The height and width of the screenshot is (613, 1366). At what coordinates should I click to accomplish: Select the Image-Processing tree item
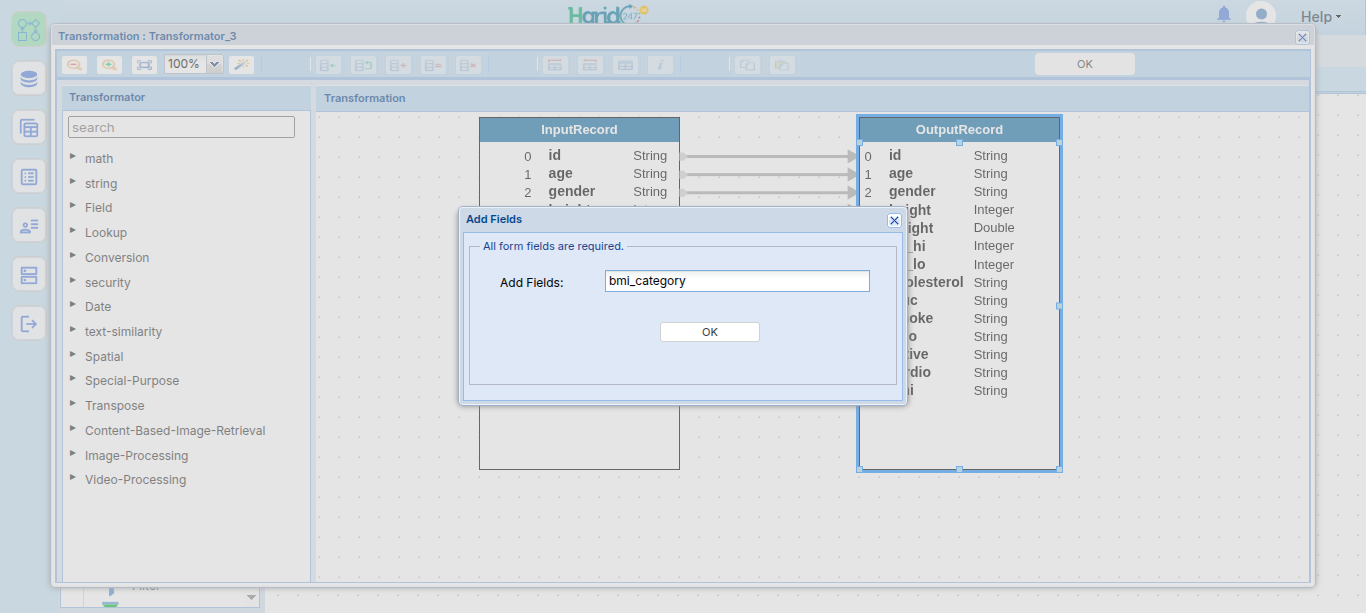[x=136, y=456]
